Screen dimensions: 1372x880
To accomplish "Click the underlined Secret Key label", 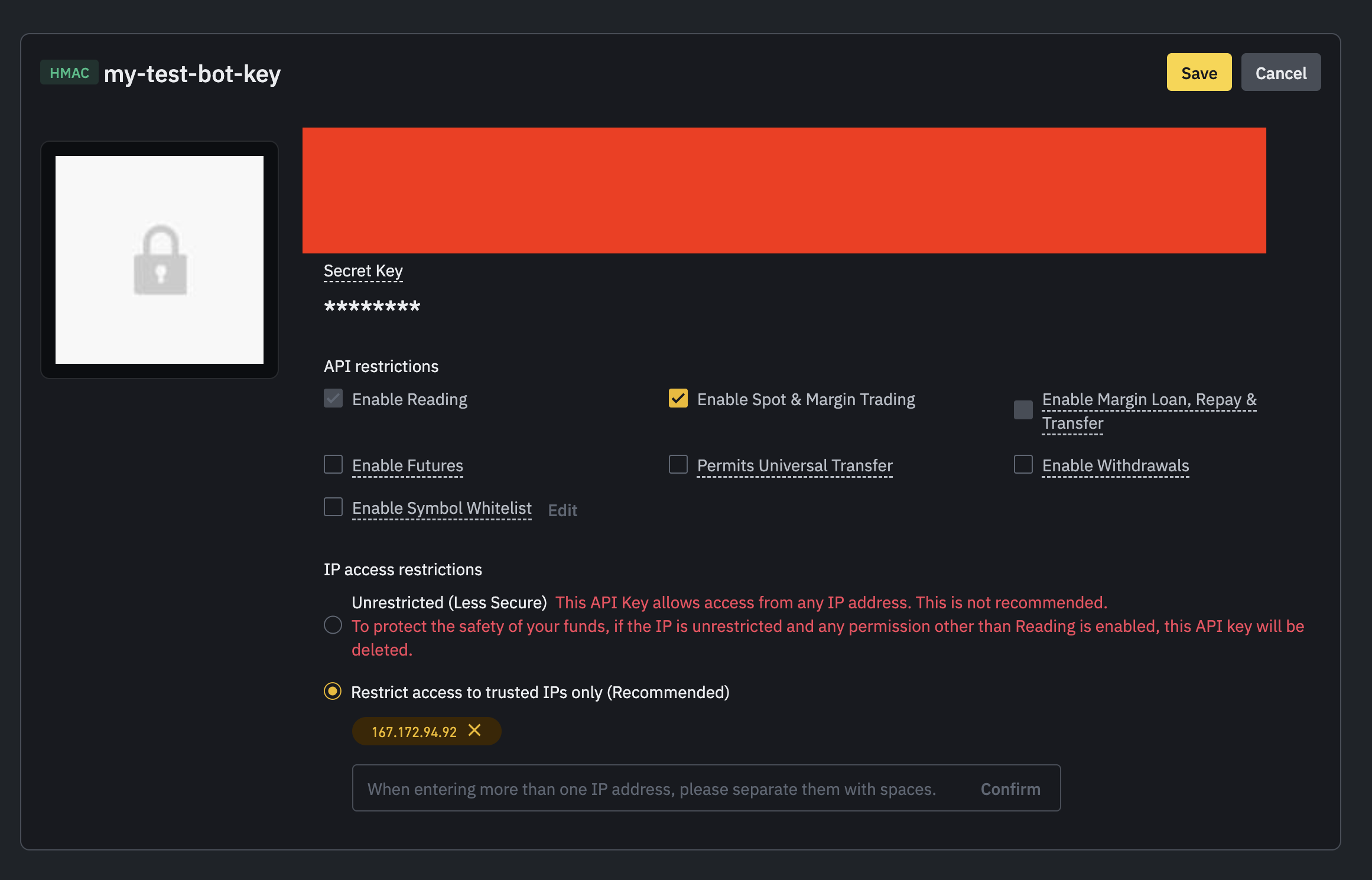I will [x=363, y=270].
